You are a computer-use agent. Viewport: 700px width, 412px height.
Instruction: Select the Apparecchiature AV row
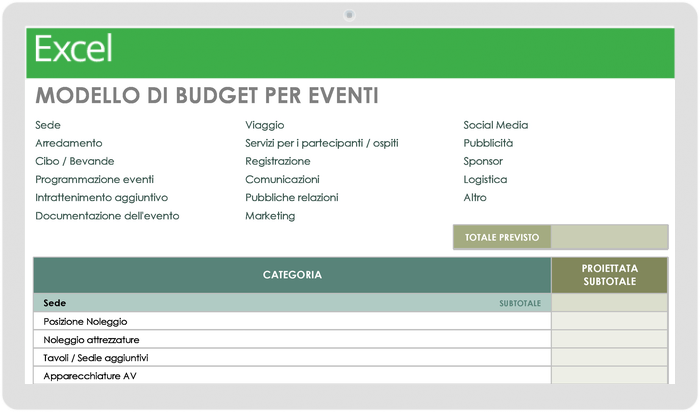292,376
